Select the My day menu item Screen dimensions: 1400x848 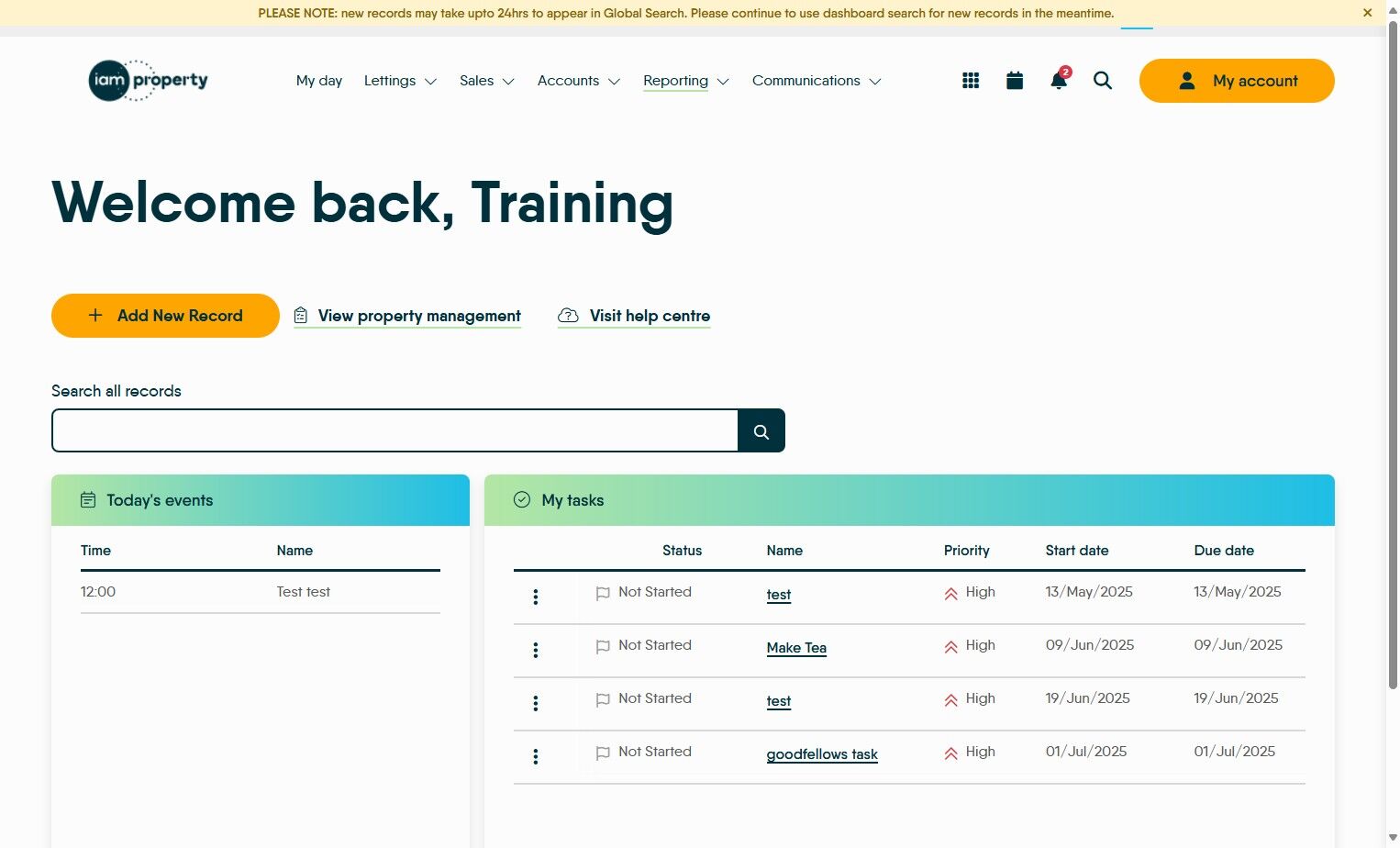pos(318,81)
